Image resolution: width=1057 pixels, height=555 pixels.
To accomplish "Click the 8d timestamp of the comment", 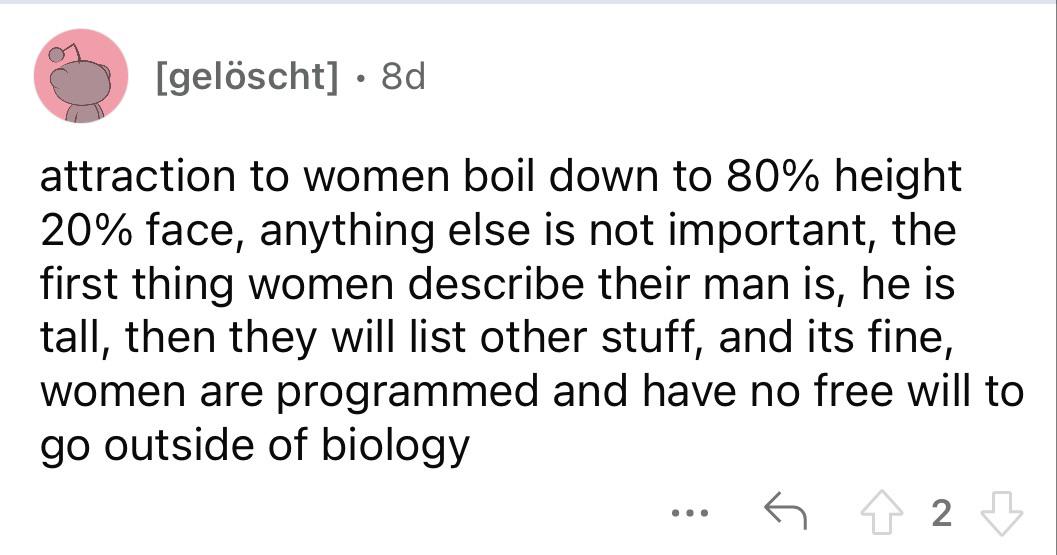I will (403, 76).
